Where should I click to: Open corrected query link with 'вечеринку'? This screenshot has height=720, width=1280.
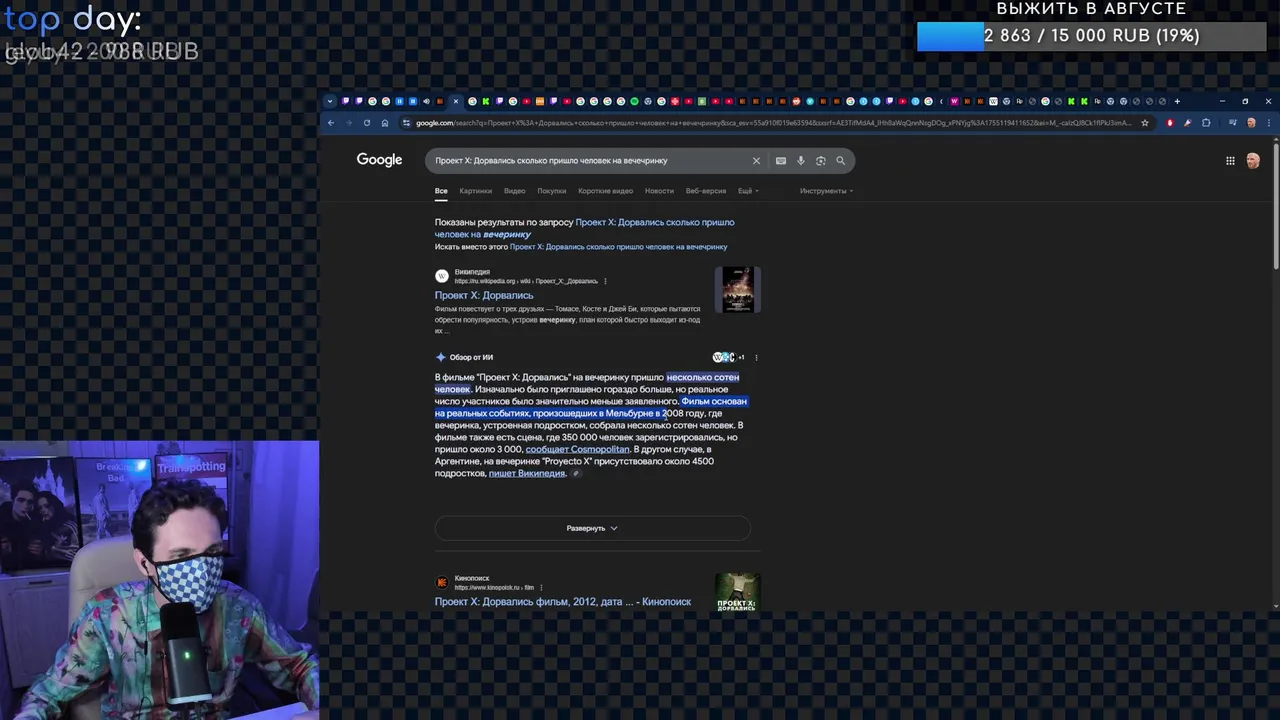pos(584,228)
